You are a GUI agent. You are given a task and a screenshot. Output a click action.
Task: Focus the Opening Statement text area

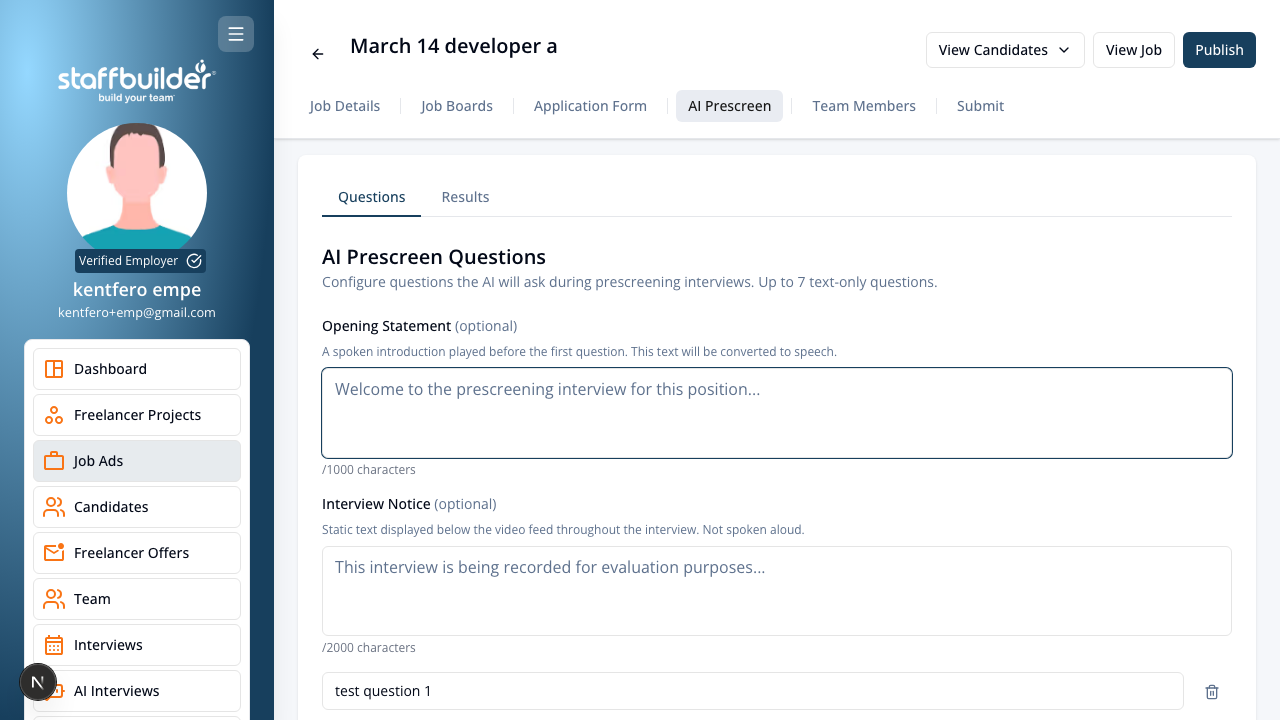(x=777, y=413)
